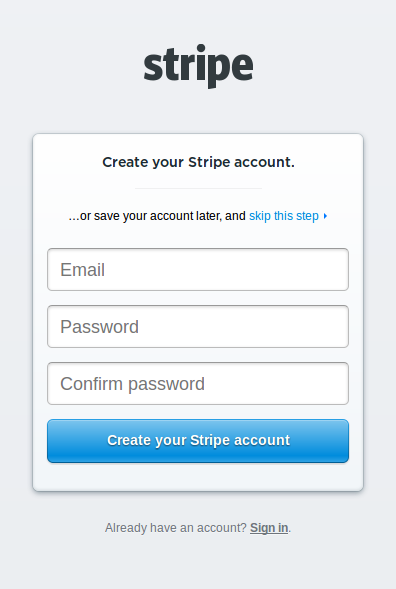Click the 'Create your Stripe account.' heading
Screen dimensions: 396x589
198,162
